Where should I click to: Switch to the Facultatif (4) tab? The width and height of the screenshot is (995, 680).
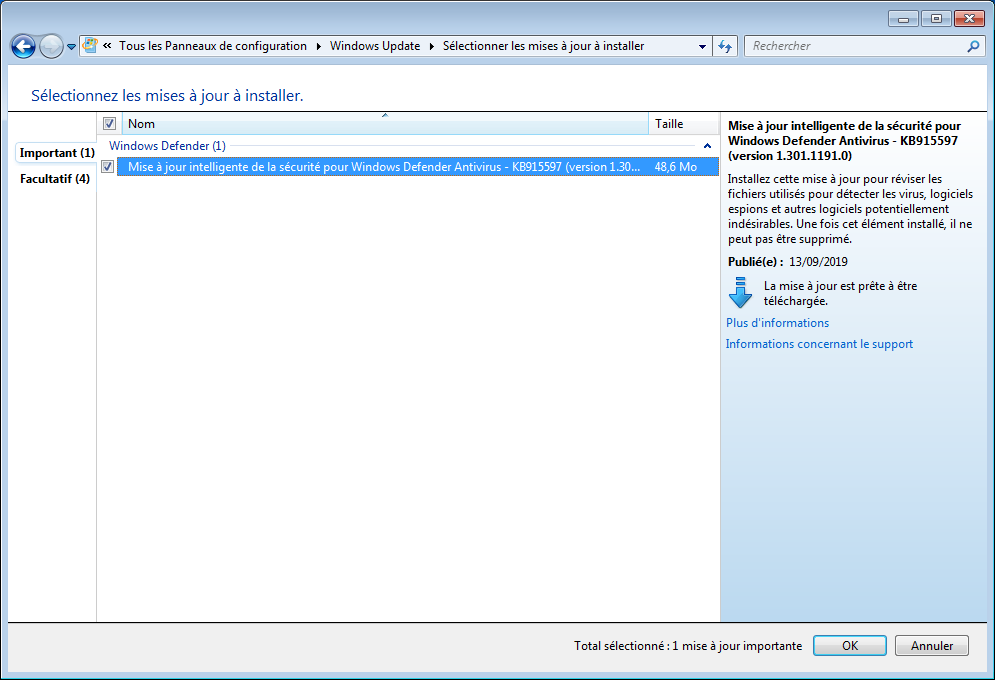(x=55, y=179)
